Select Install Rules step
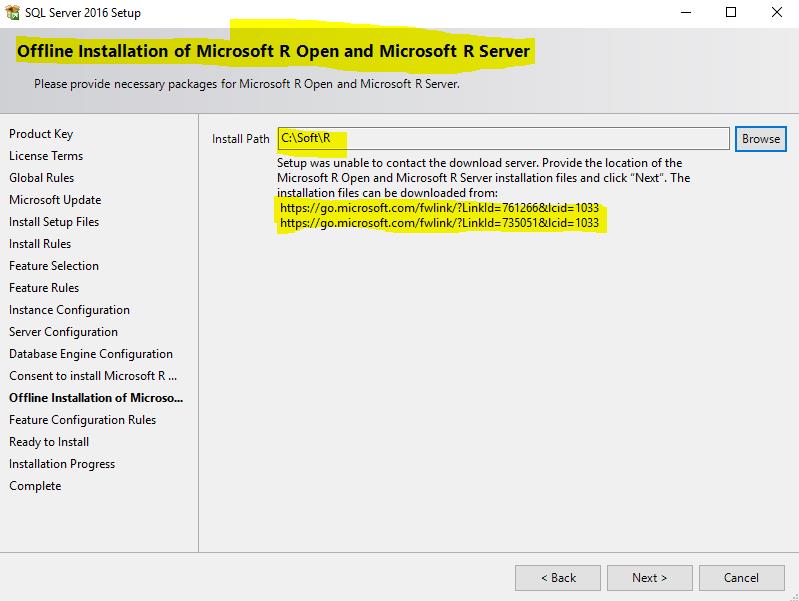This screenshot has height=601, width=799. tap(40, 244)
